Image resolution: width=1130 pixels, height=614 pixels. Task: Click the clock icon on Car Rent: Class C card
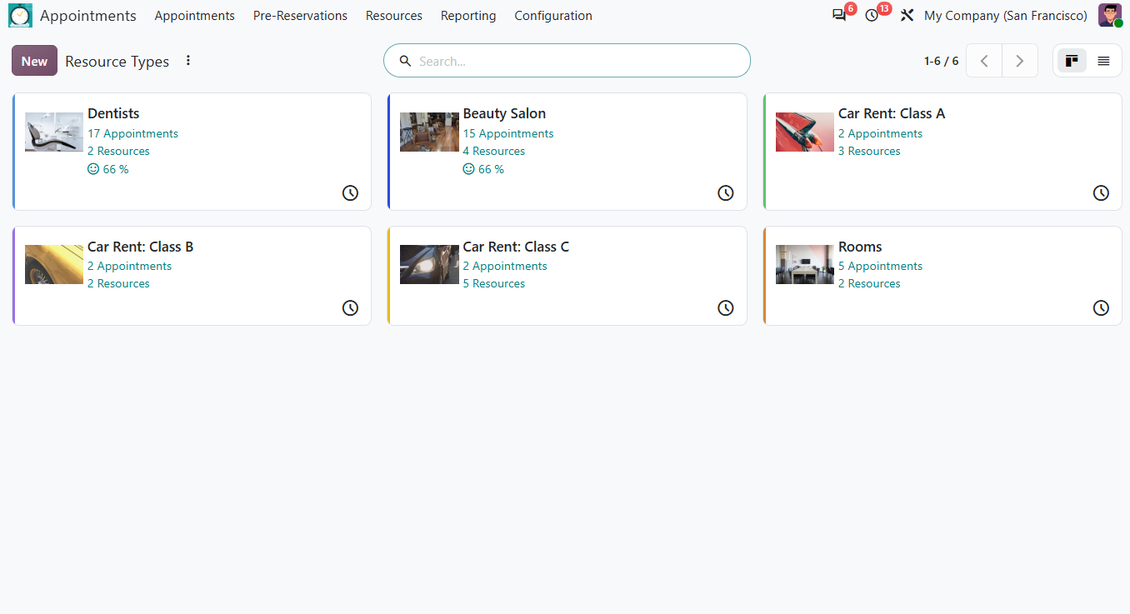[726, 308]
